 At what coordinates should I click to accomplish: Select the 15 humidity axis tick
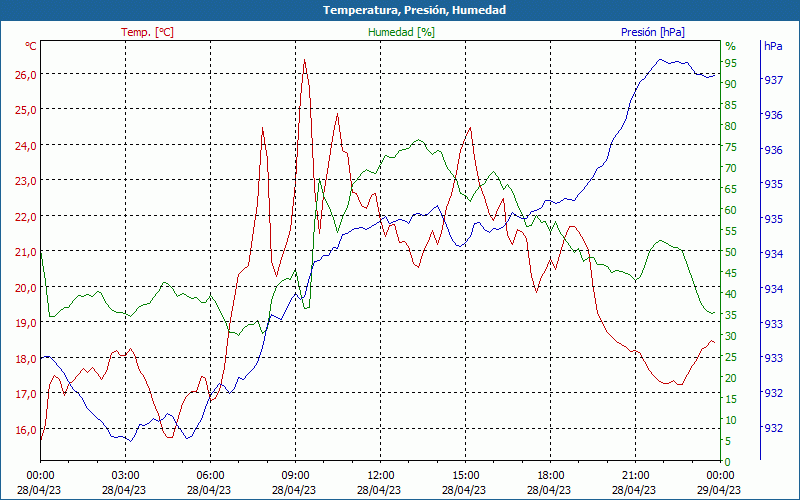point(731,399)
